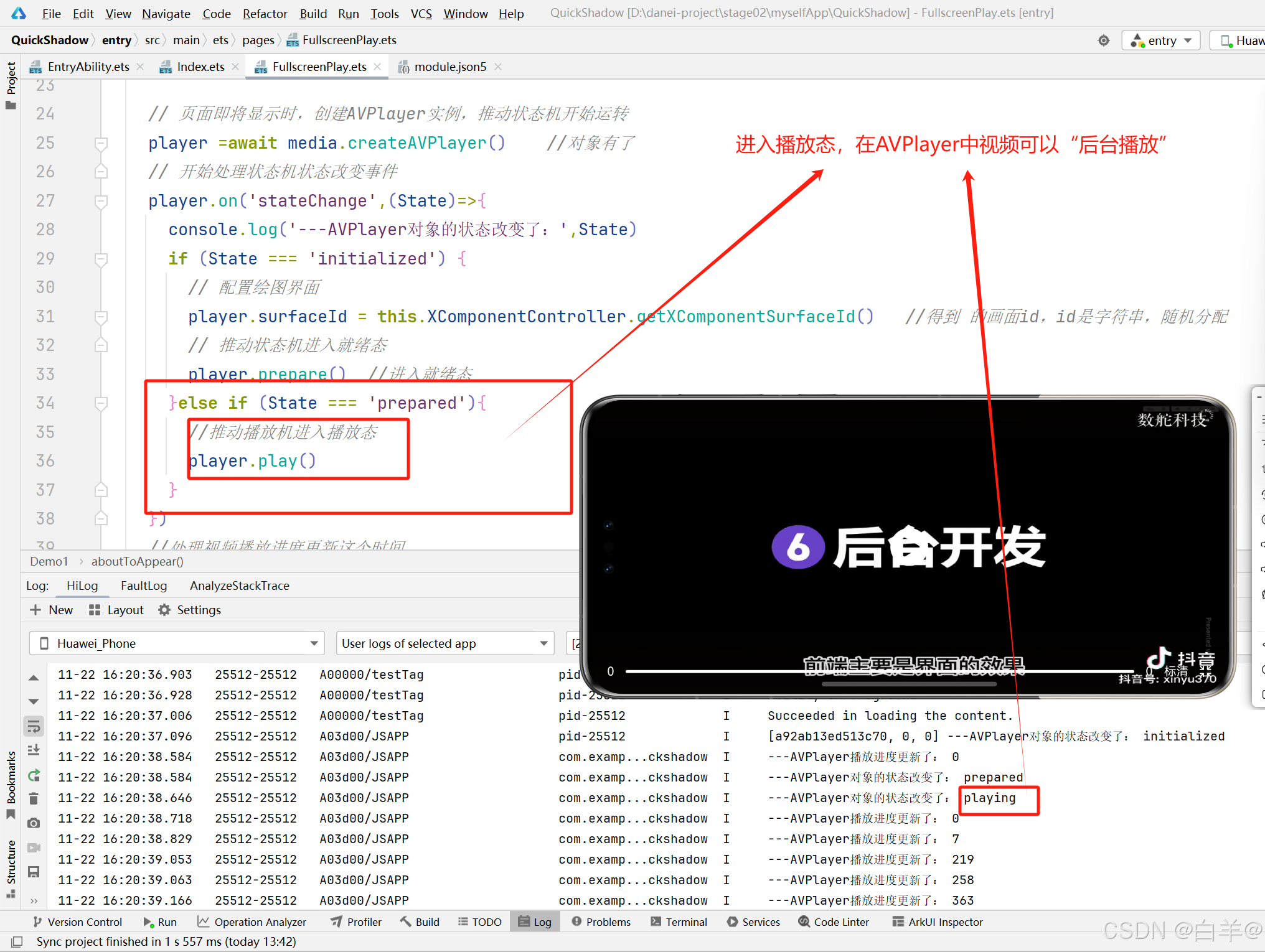Open the Terminal tool window

679,922
